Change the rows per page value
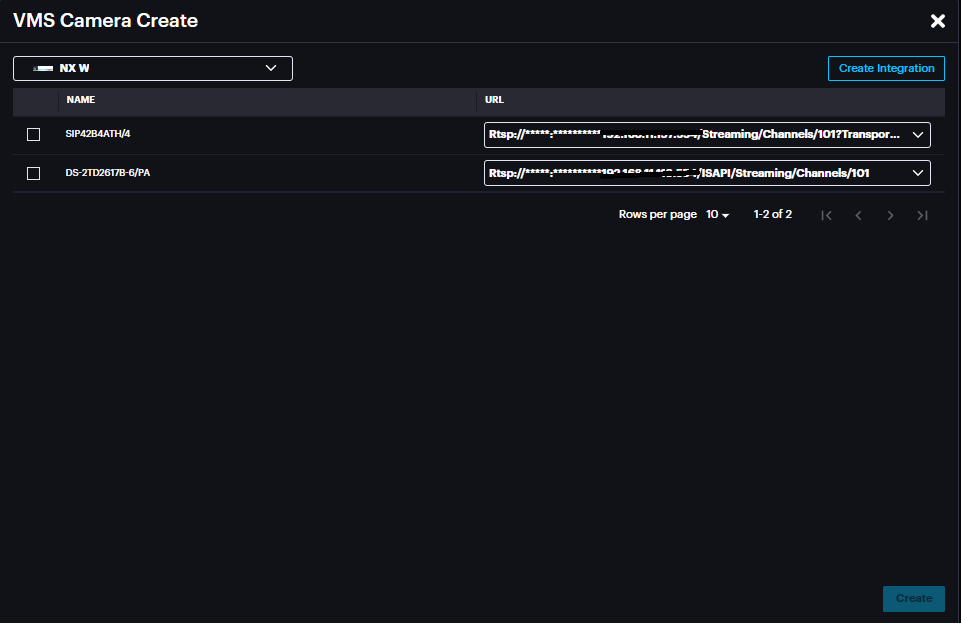The width and height of the screenshot is (961, 624). [x=718, y=215]
